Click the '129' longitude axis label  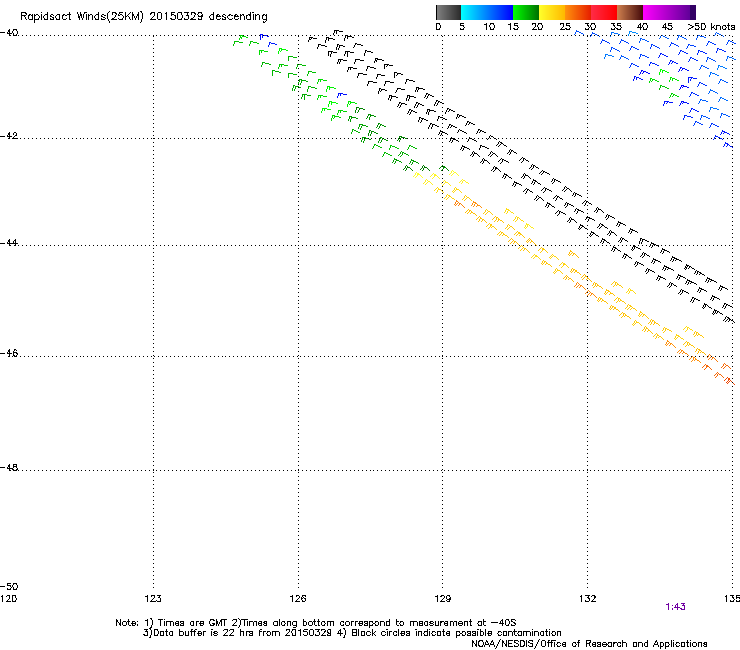point(443,599)
